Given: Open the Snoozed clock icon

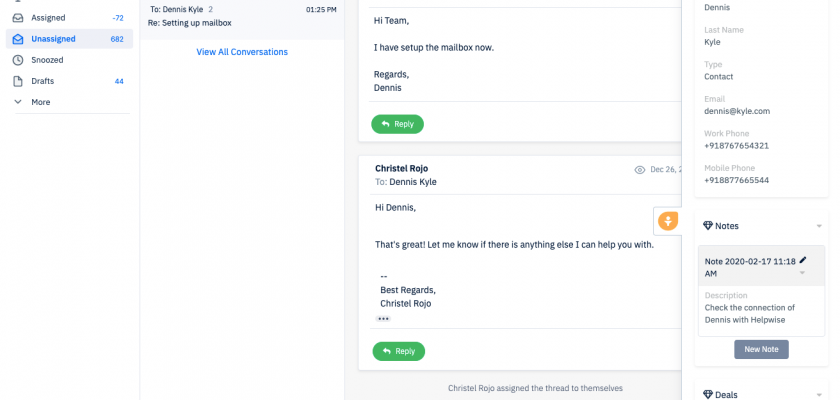Looking at the screenshot, I should click(x=18, y=60).
